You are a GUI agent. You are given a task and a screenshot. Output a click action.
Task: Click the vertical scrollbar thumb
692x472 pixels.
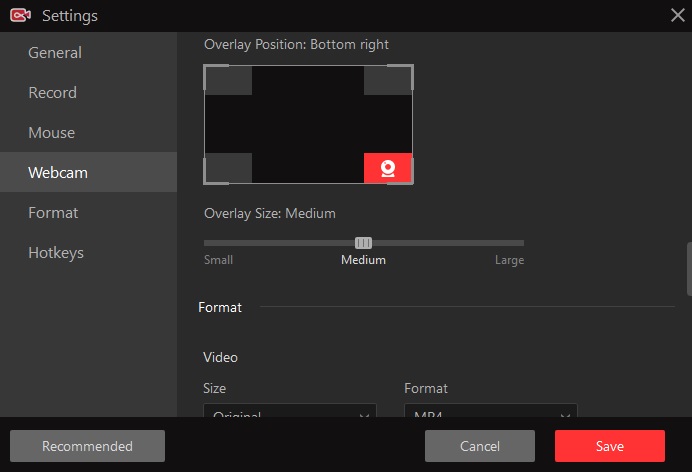689,269
